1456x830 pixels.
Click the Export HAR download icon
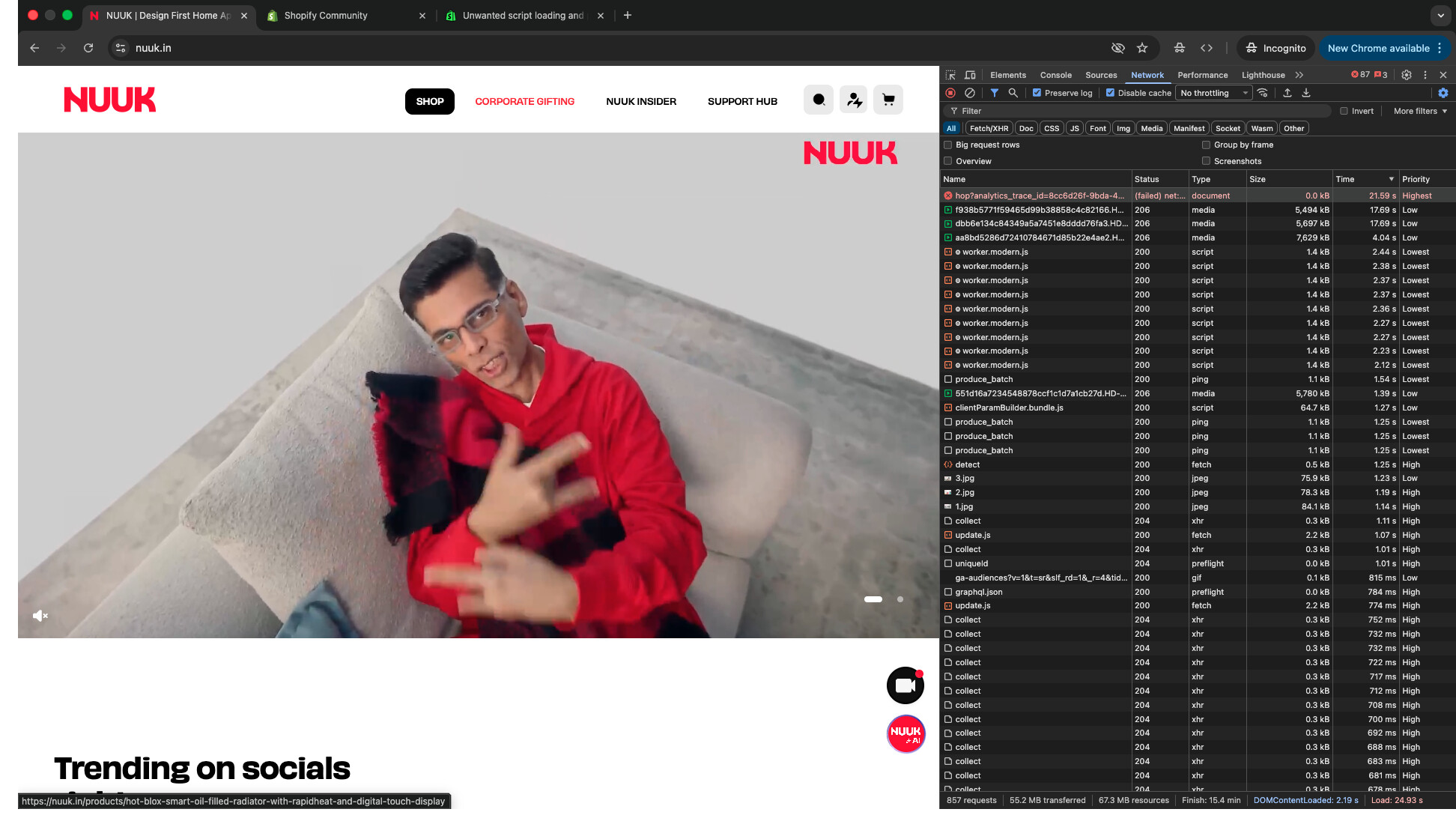(1306, 93)
